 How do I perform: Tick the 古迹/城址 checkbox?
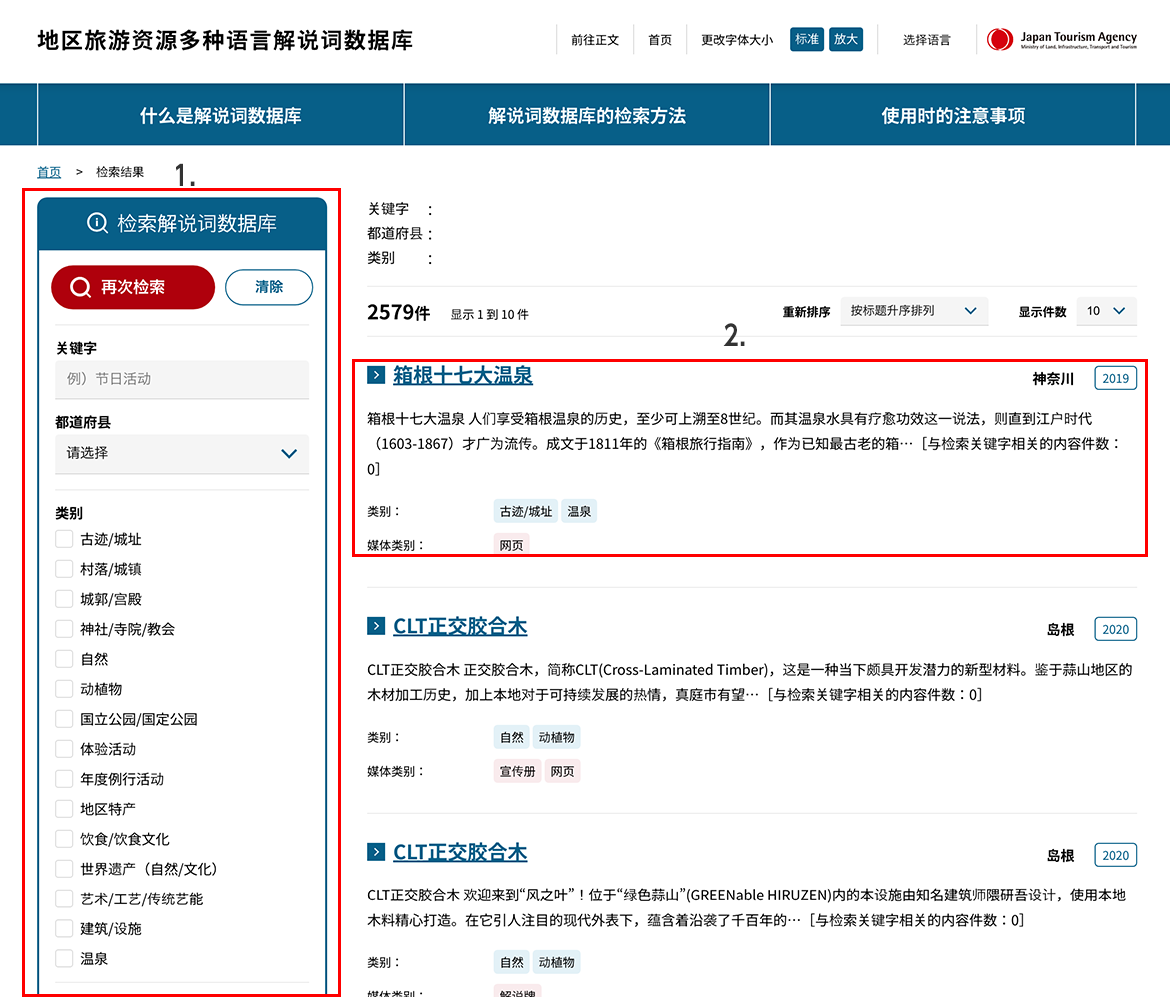(x=64, y=539)
